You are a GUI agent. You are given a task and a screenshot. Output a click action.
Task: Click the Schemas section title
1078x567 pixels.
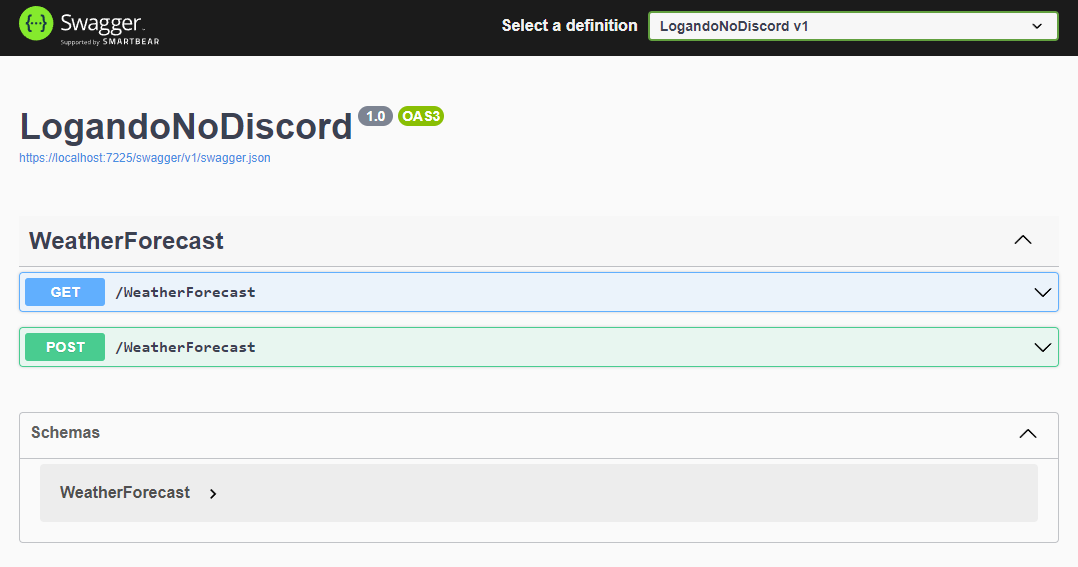[x=65, y=432]
